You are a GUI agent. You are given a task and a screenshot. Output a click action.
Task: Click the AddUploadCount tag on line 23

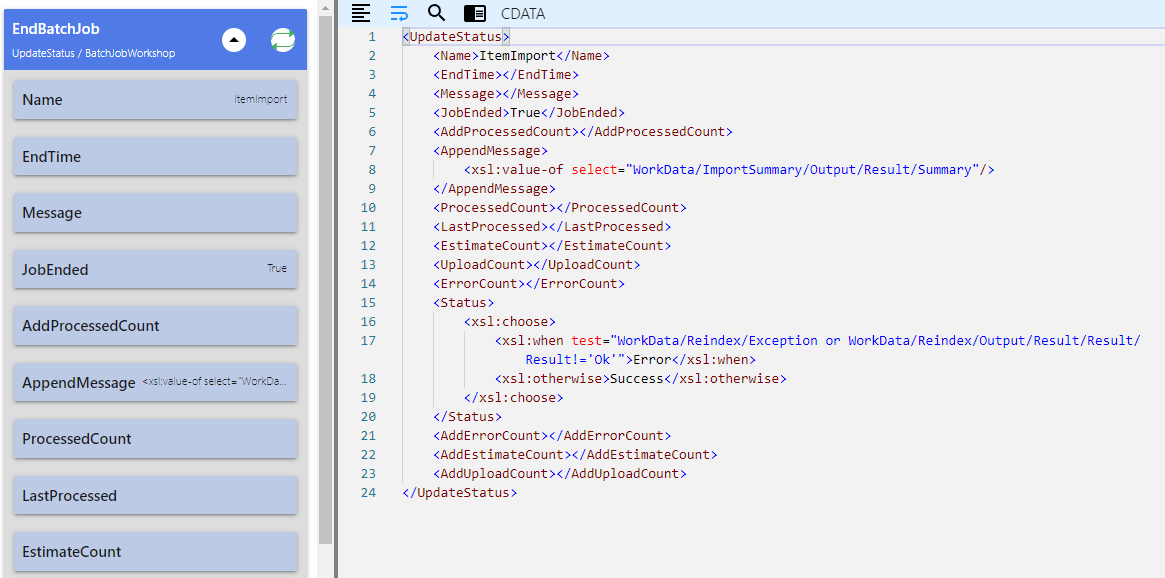click(x=559, y=474)
